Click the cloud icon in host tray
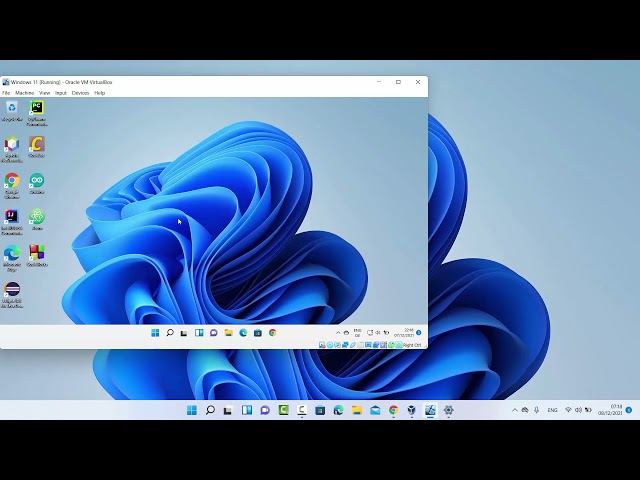 [525, 410]
